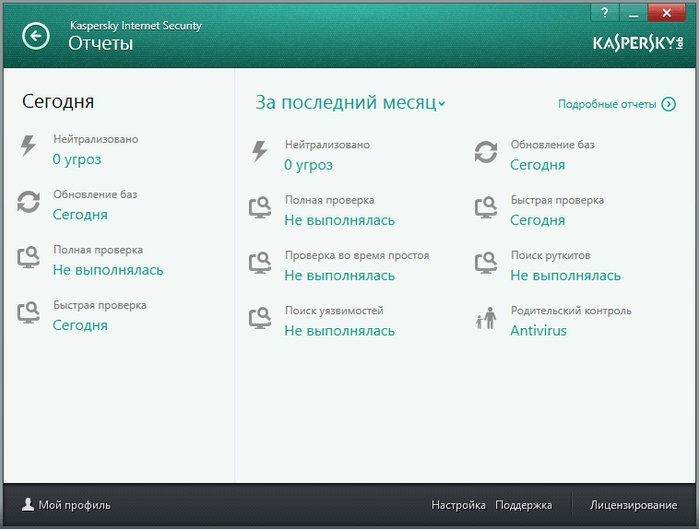Click the arrow circle next to Подробные отчеты
This screenshot has height=530, width=699.
669,104
